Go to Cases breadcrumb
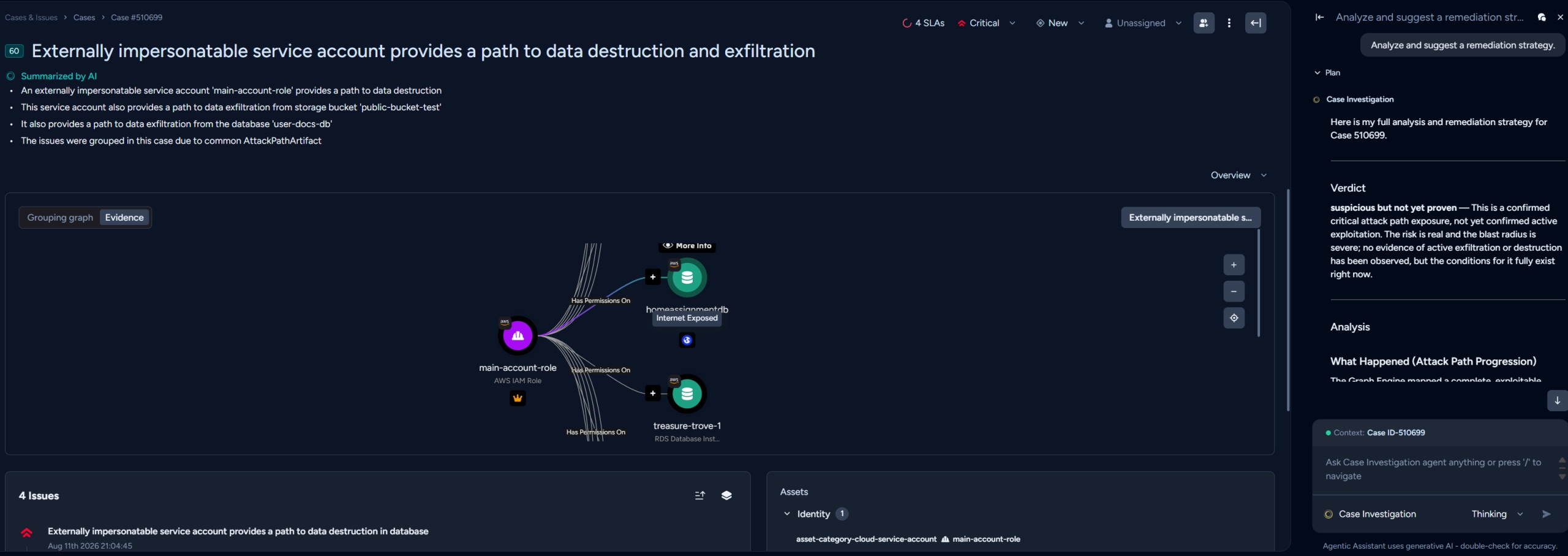This screenshot has height=556, width=1568. coord(84,17)
